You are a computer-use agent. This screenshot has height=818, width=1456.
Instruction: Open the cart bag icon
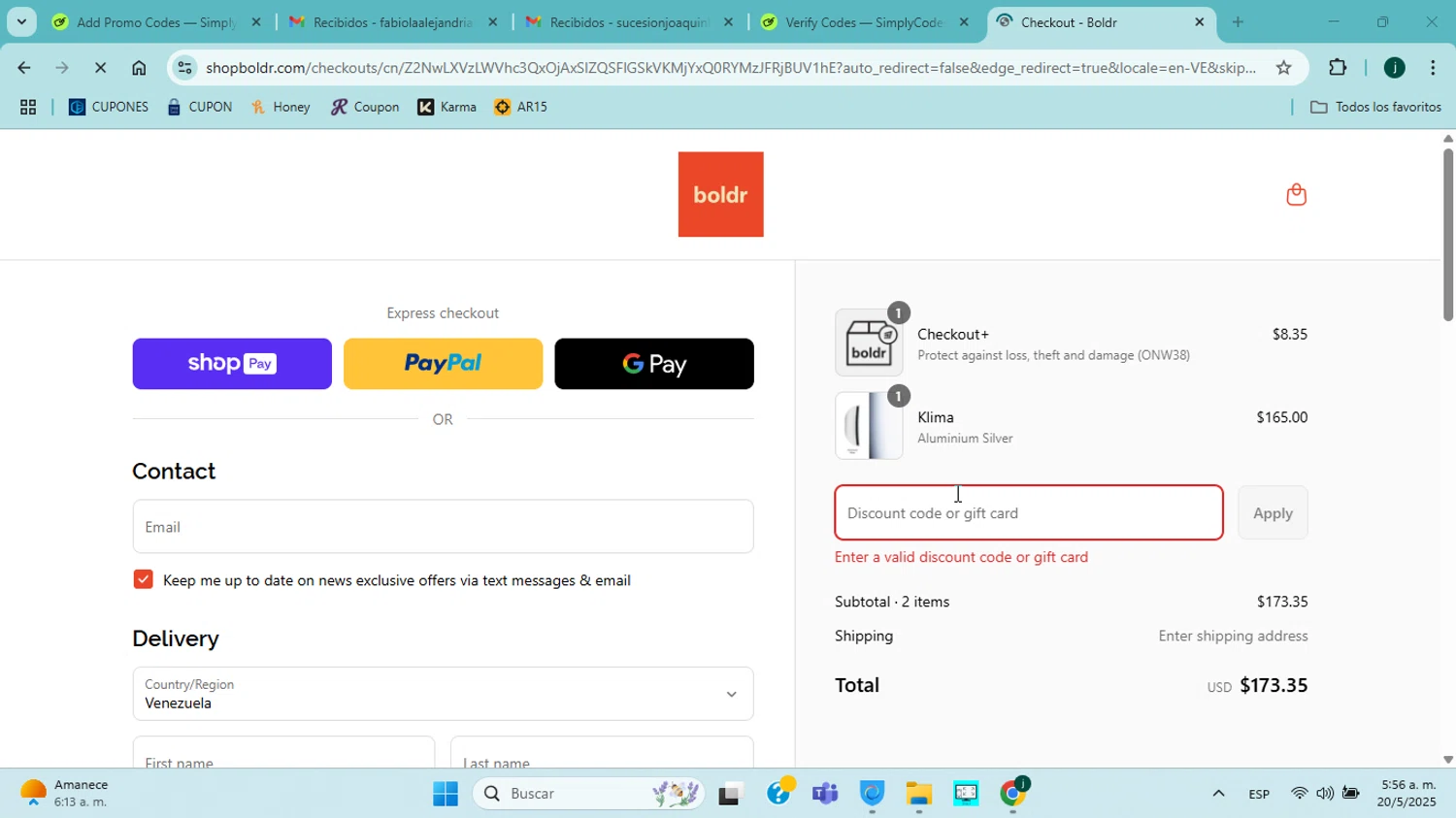tap(1296, 195)
